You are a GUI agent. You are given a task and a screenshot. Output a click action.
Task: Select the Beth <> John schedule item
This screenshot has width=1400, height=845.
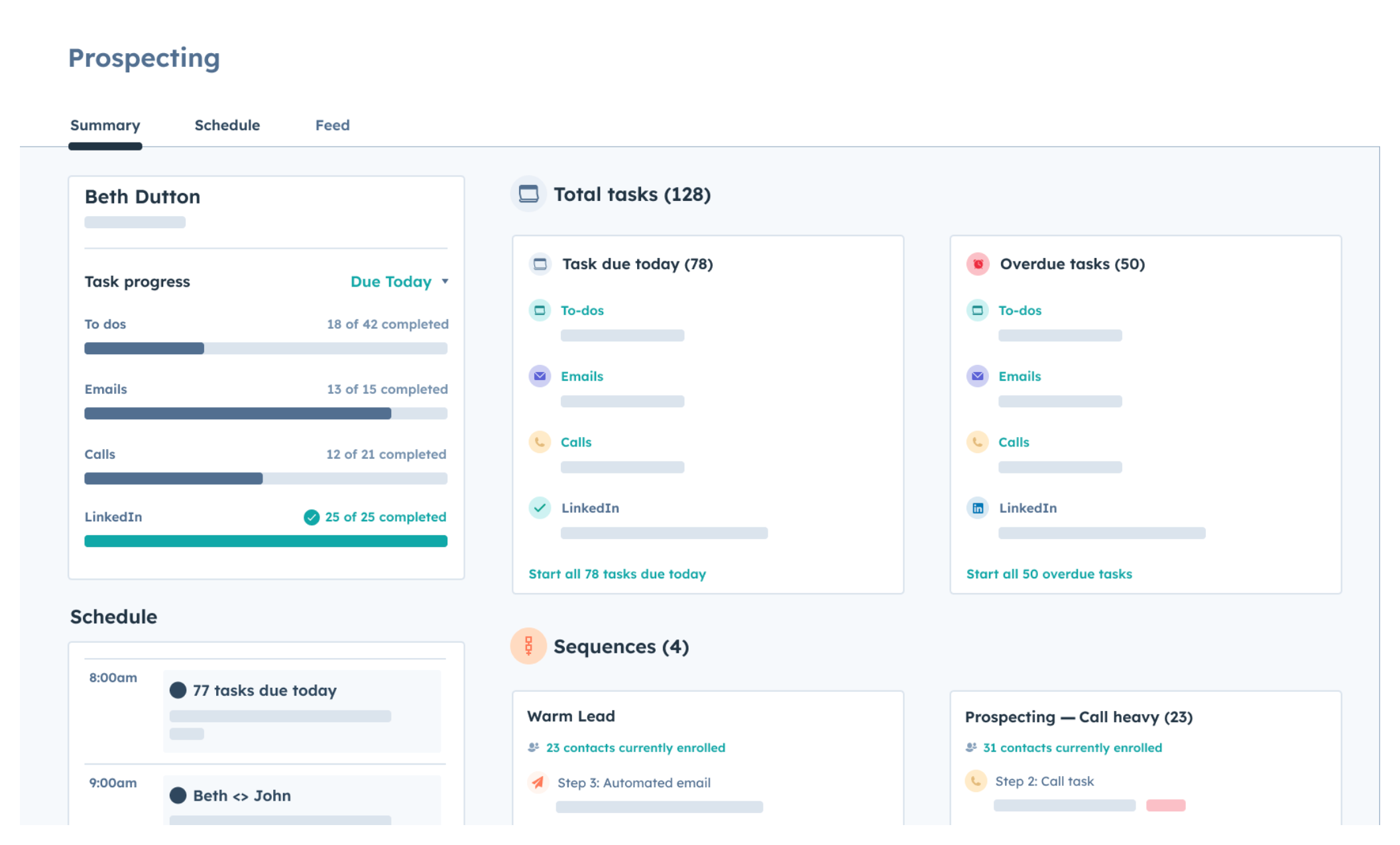pyautogui.click(x=241, y=795)
